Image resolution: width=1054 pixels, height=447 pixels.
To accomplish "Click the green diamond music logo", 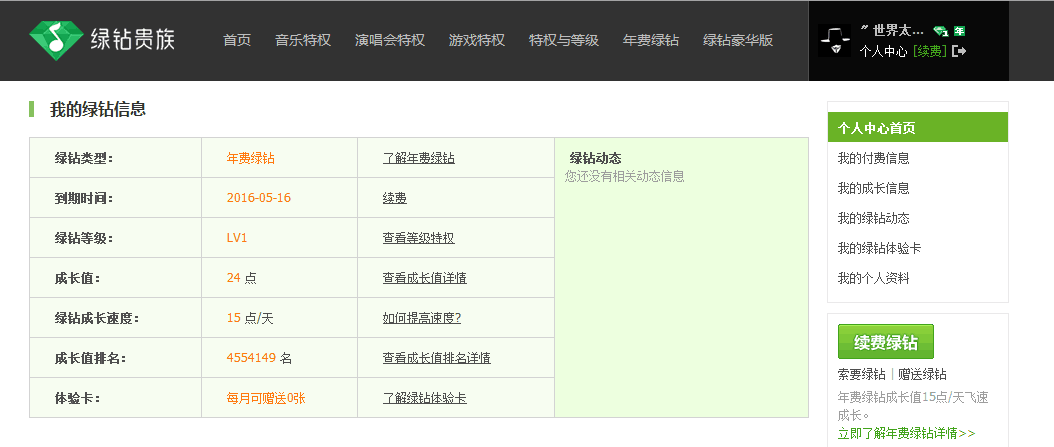I will tap(56, 40).
